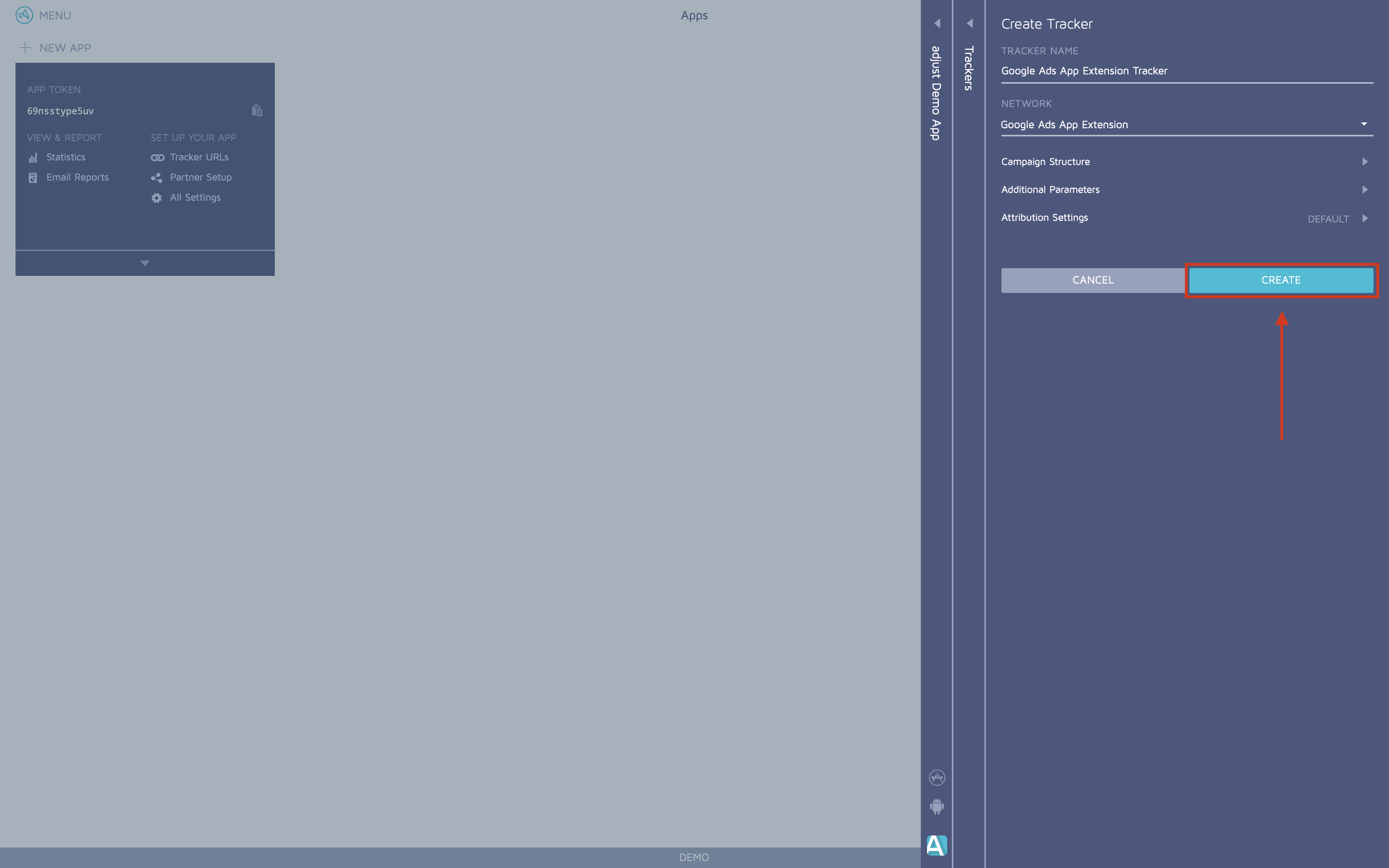Image resolution: width=1389 pixels, height=868 pixels.
Task: Click the Partner Setup icon
Action: 156,177
